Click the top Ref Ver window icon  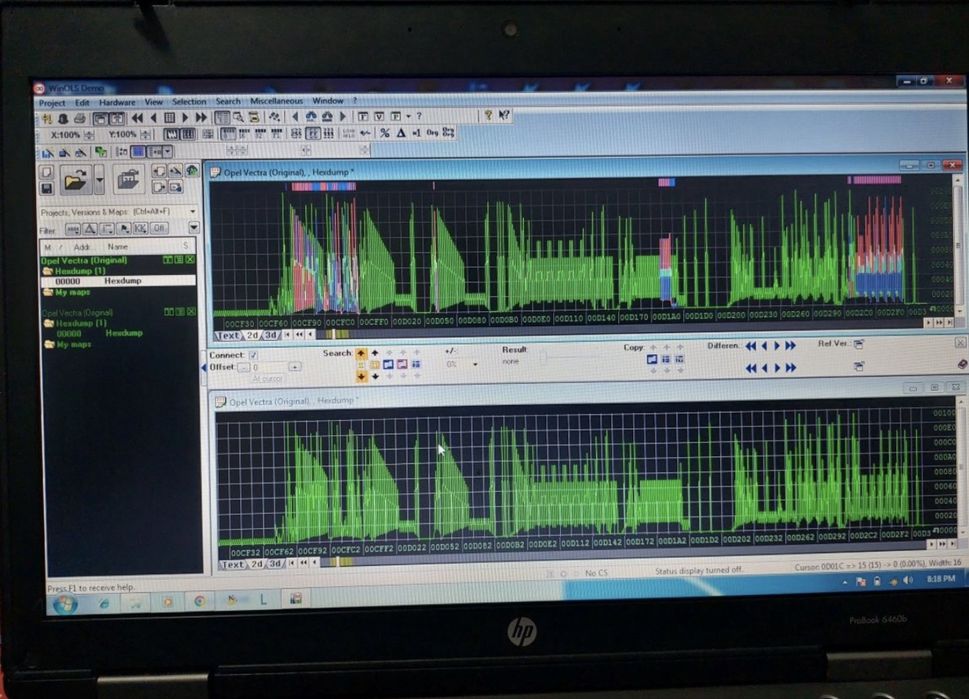click(859, 344)
